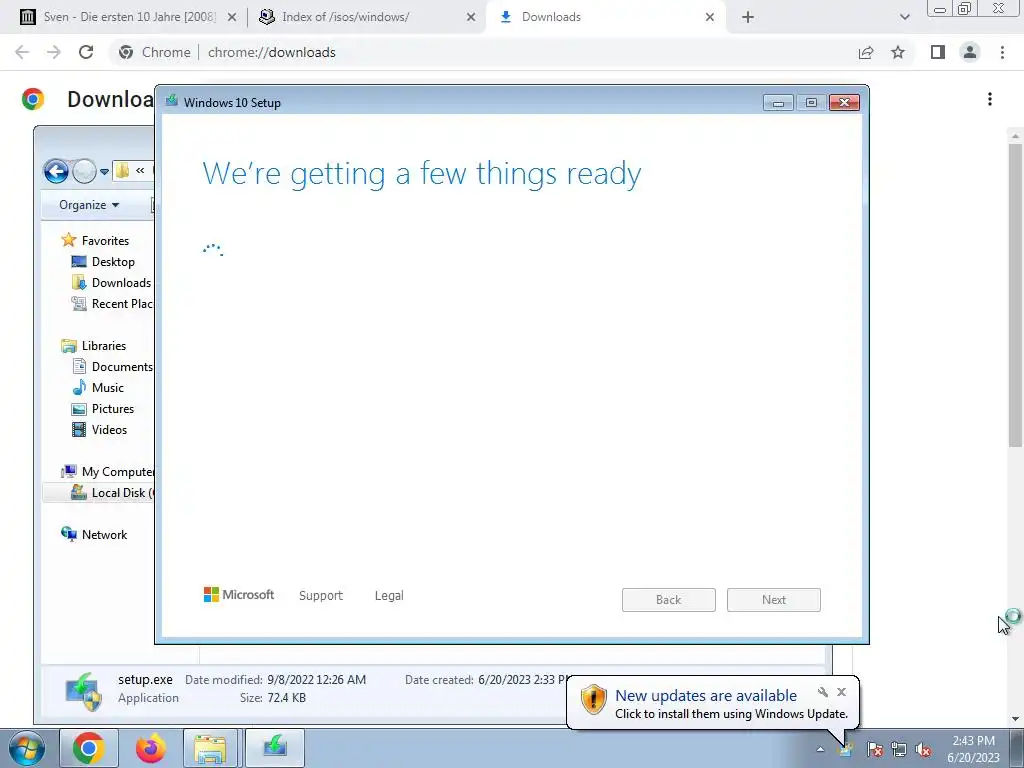Viewport: 1024px width, 768px height.
Task: Open Windows Explorer from the taskbar
Action: 210,748
